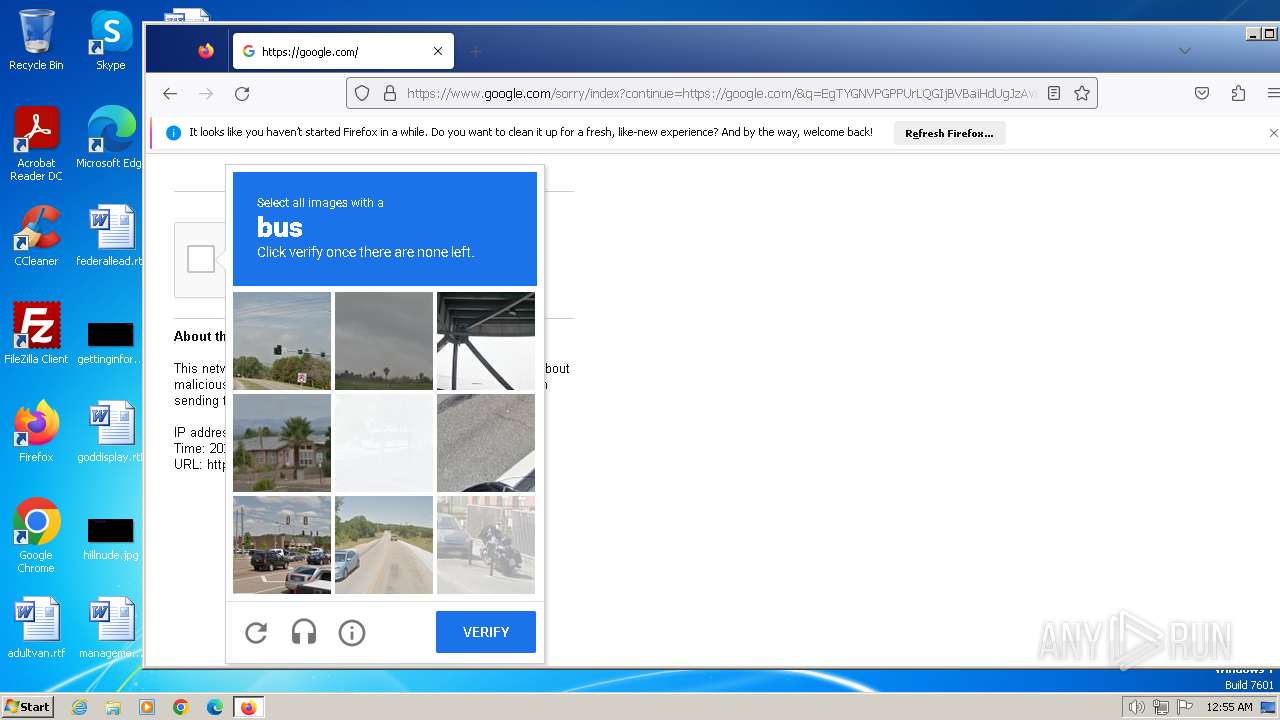The height and width of the screenshot is (720, 1280).
Task: Dismiss the refresh Firefox notification bar
Action: [1273, 133]
